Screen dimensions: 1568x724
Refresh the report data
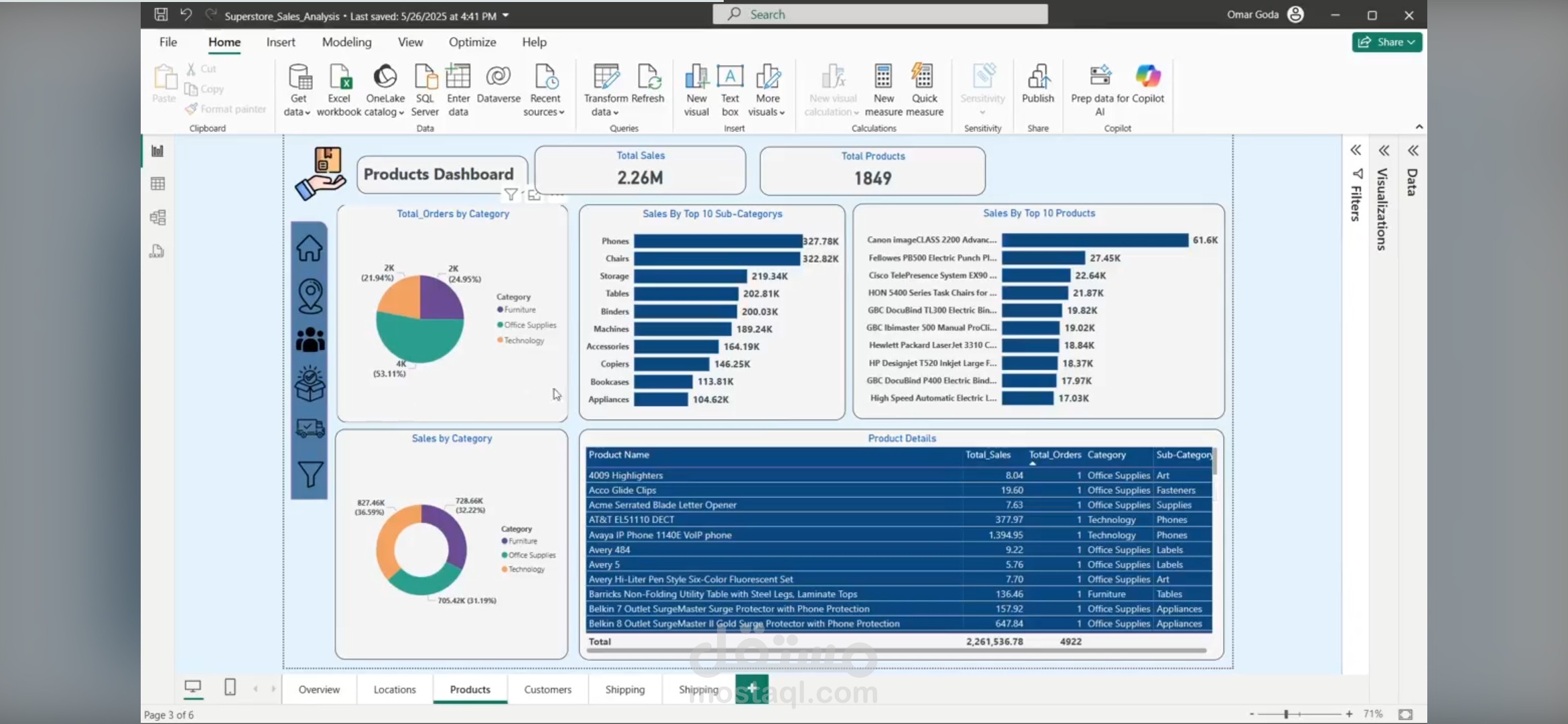(x=648, y=84)
